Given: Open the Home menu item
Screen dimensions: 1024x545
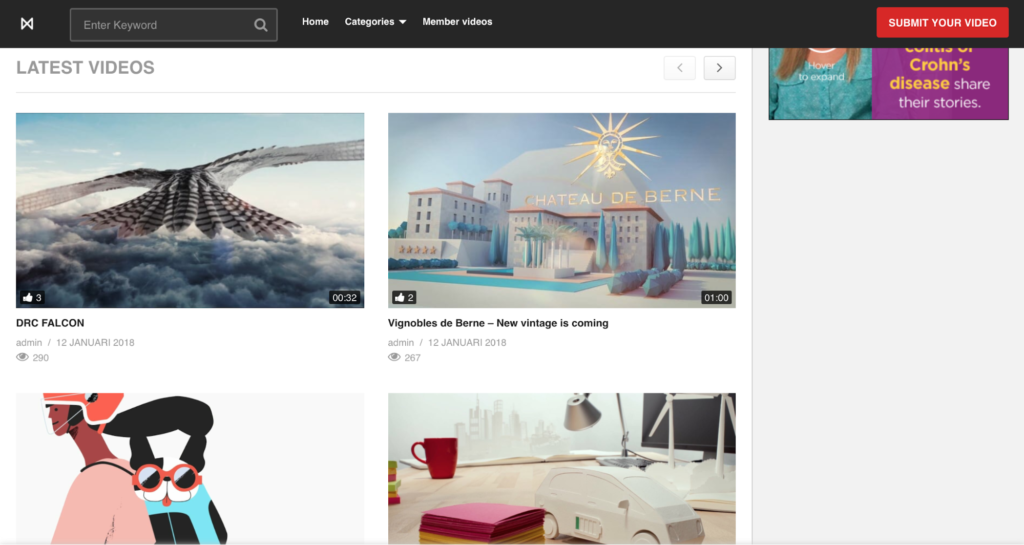Looking at the screenshot, I should pos(315,22).
